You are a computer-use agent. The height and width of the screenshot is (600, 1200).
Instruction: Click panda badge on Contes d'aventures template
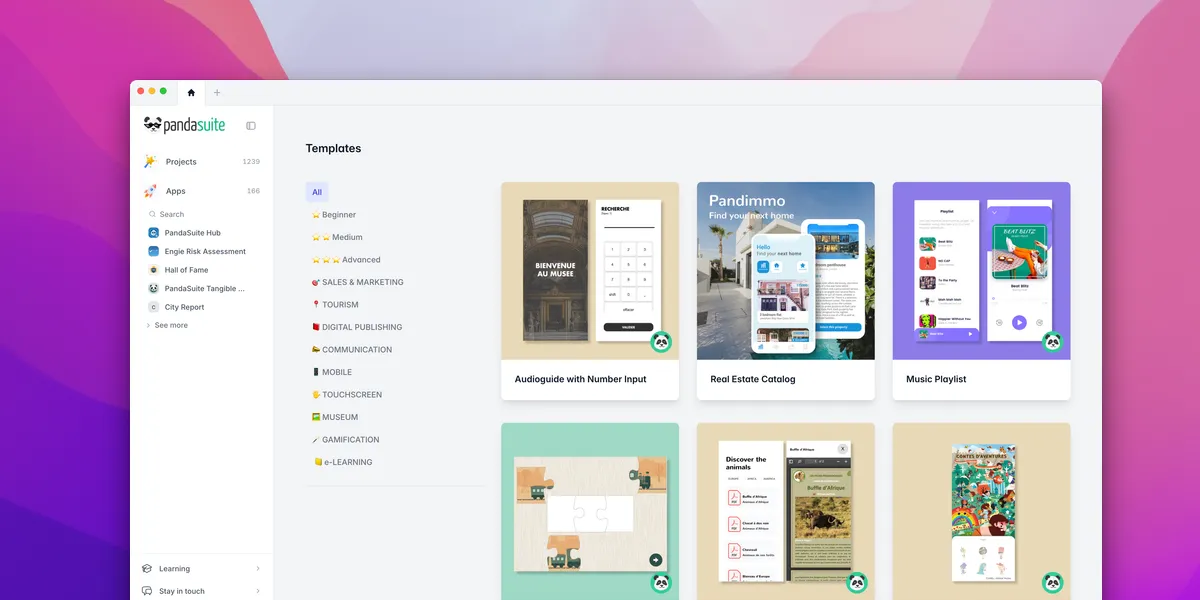tap(1053, 583)
